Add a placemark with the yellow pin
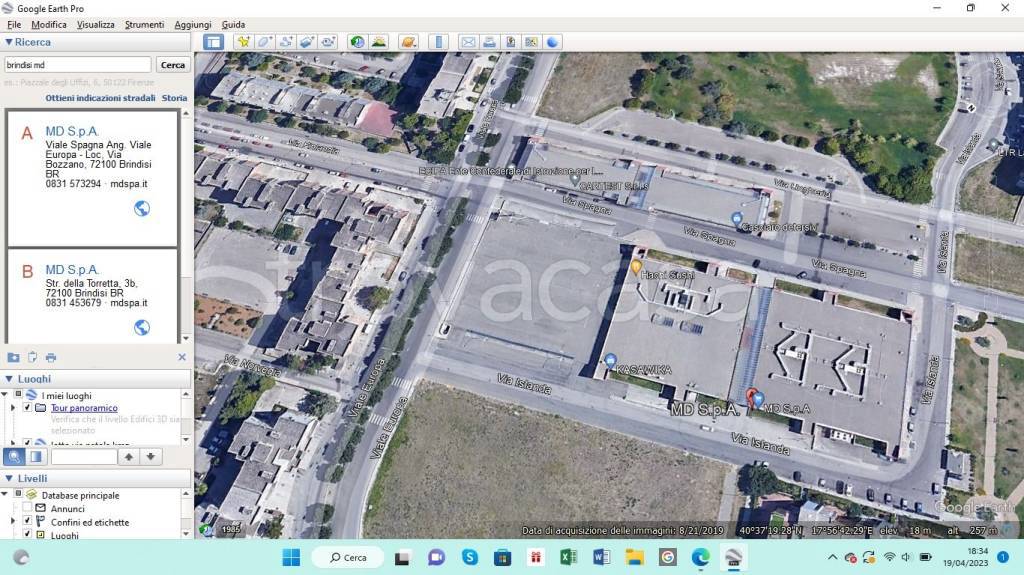Viewport: 1024px width, 575px height. tap(244, 42)
